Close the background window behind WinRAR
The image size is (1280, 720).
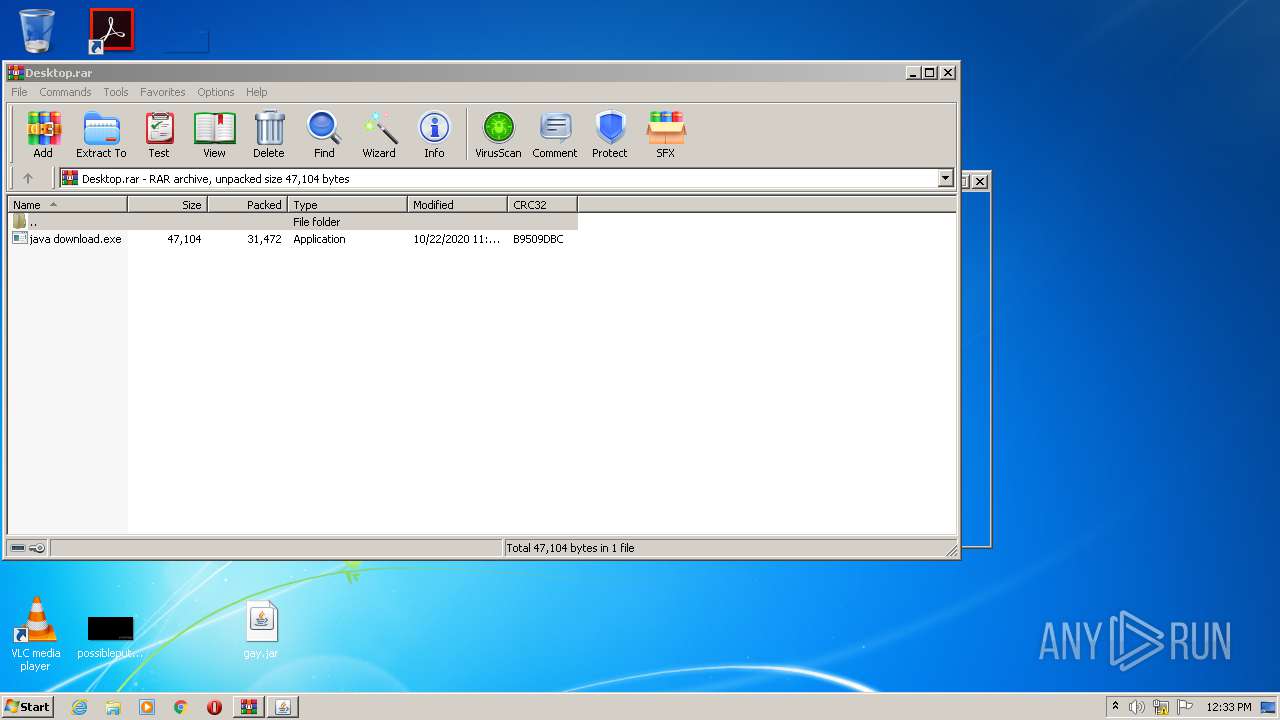[x=980, y=181]
